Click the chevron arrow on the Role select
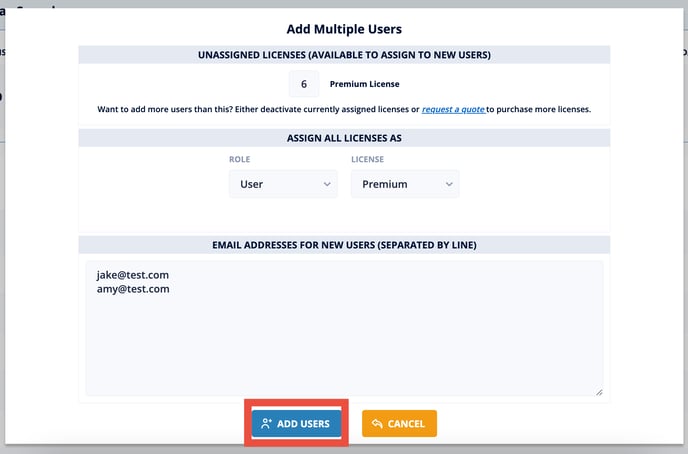Screen dimensions: 688x454 click(x=326, y=184)
